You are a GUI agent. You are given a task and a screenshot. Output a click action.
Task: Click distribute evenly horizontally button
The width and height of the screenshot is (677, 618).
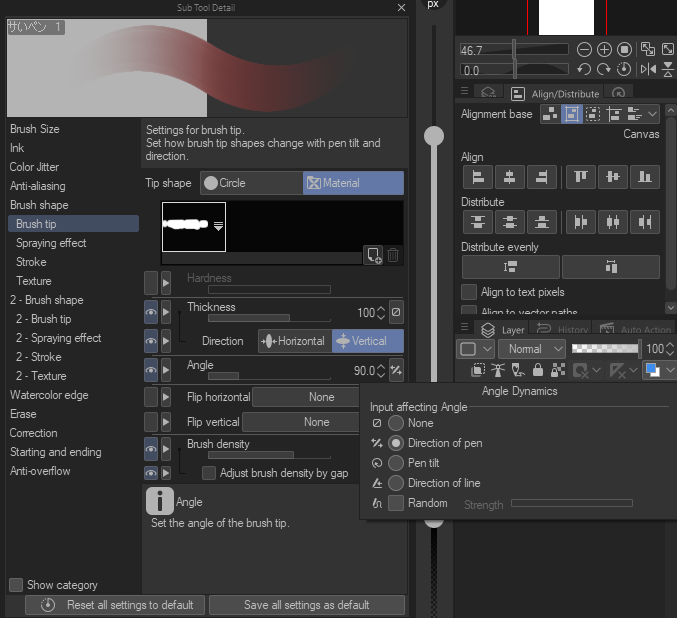pyautogui.click(x=611, y=267)
